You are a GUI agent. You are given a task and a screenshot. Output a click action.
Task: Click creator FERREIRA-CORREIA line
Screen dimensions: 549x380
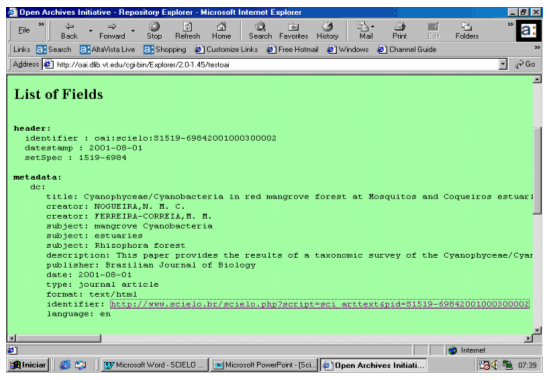[x=129, y=216]
